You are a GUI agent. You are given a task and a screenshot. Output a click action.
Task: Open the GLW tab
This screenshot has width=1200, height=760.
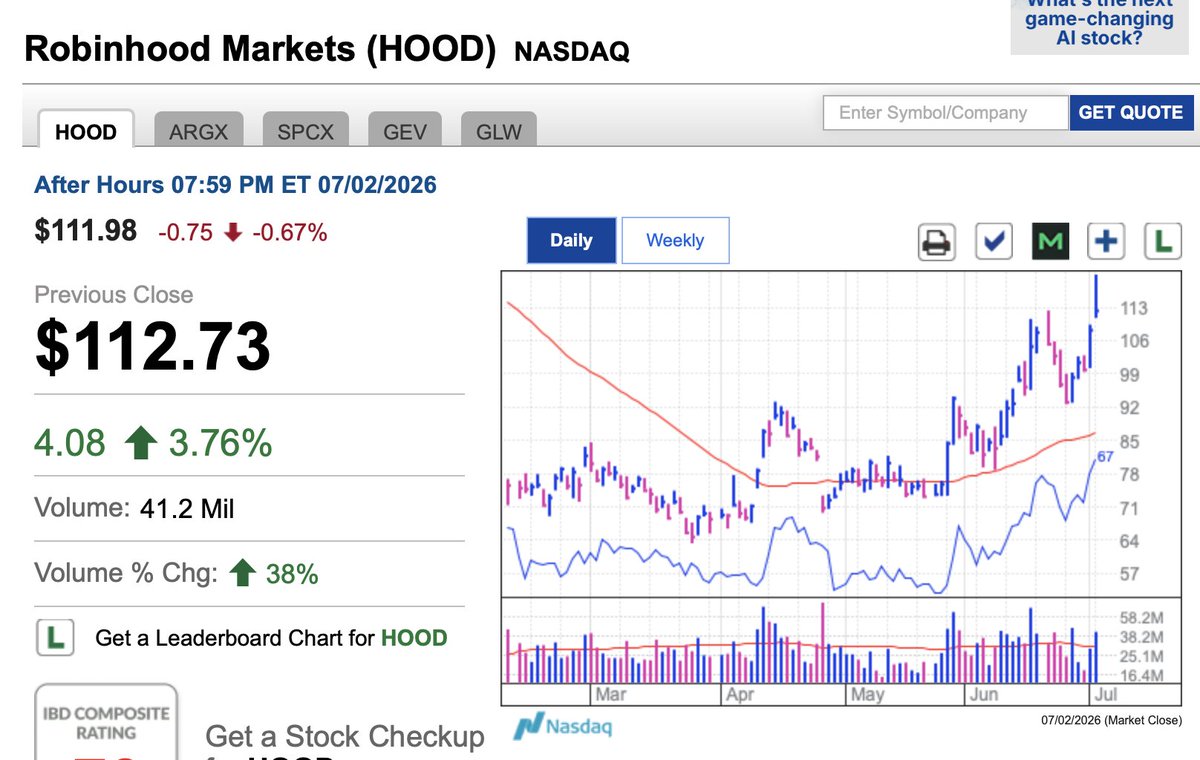[x=499, y=132]
